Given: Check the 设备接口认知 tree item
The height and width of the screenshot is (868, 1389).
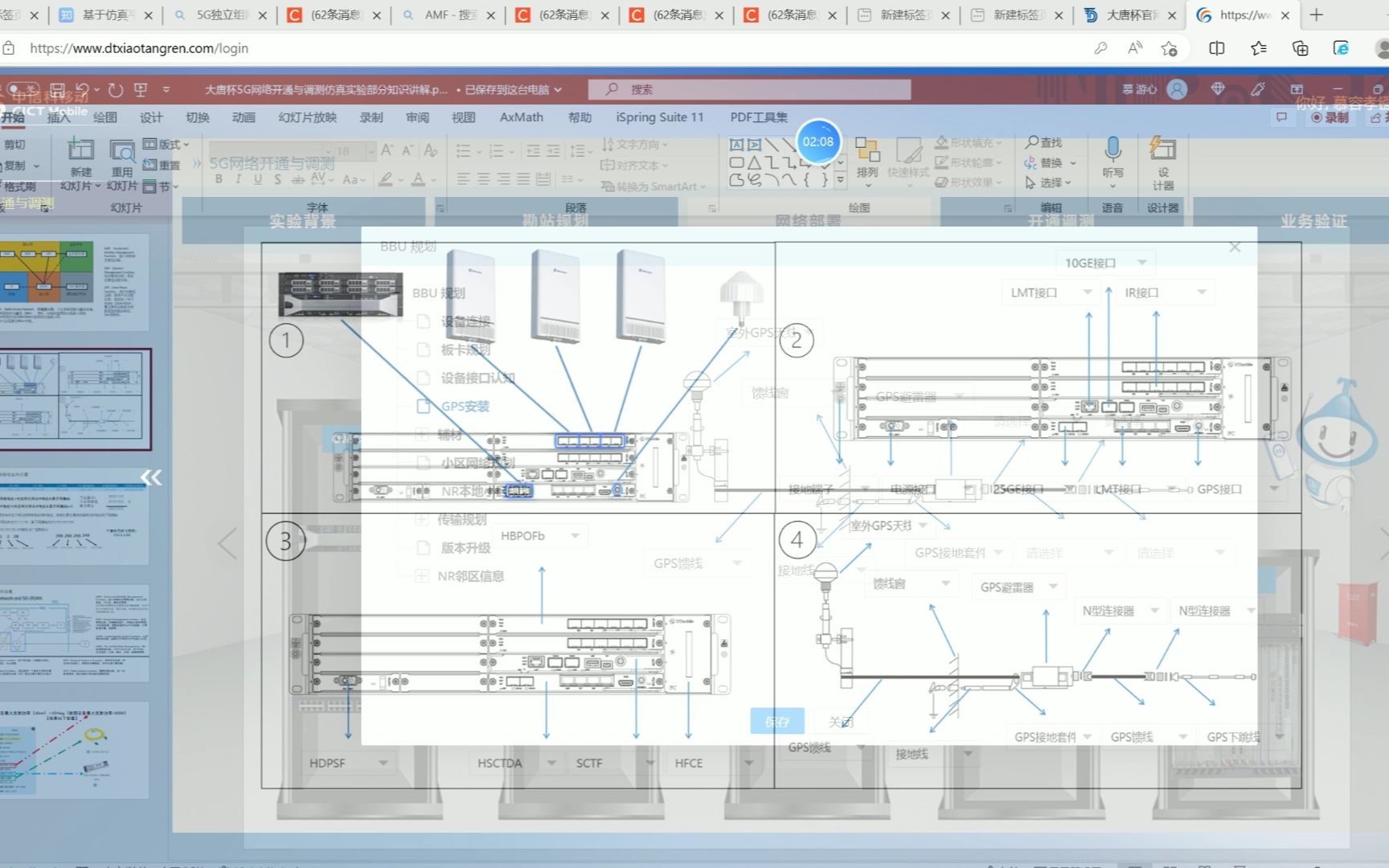Looking at the screenshot, I should click(423, 378).
